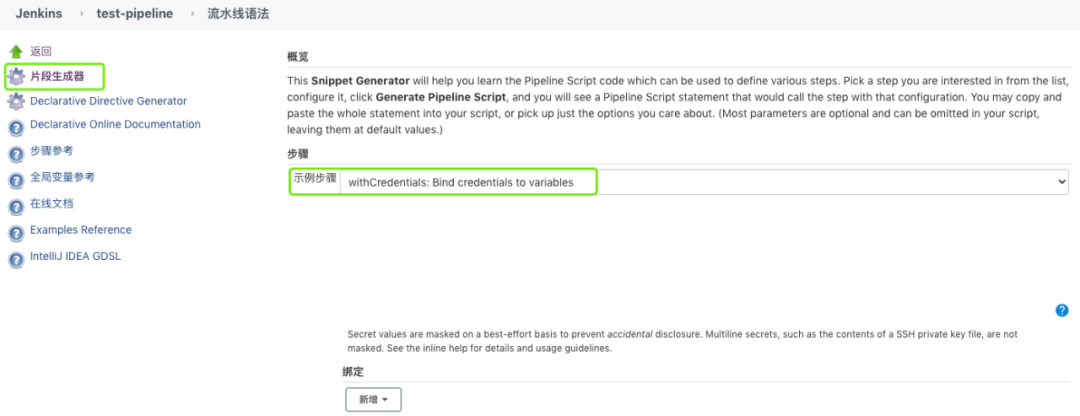
Task: Open the 全局变量参考 sidebar link
Action: [x=62, y=177]
